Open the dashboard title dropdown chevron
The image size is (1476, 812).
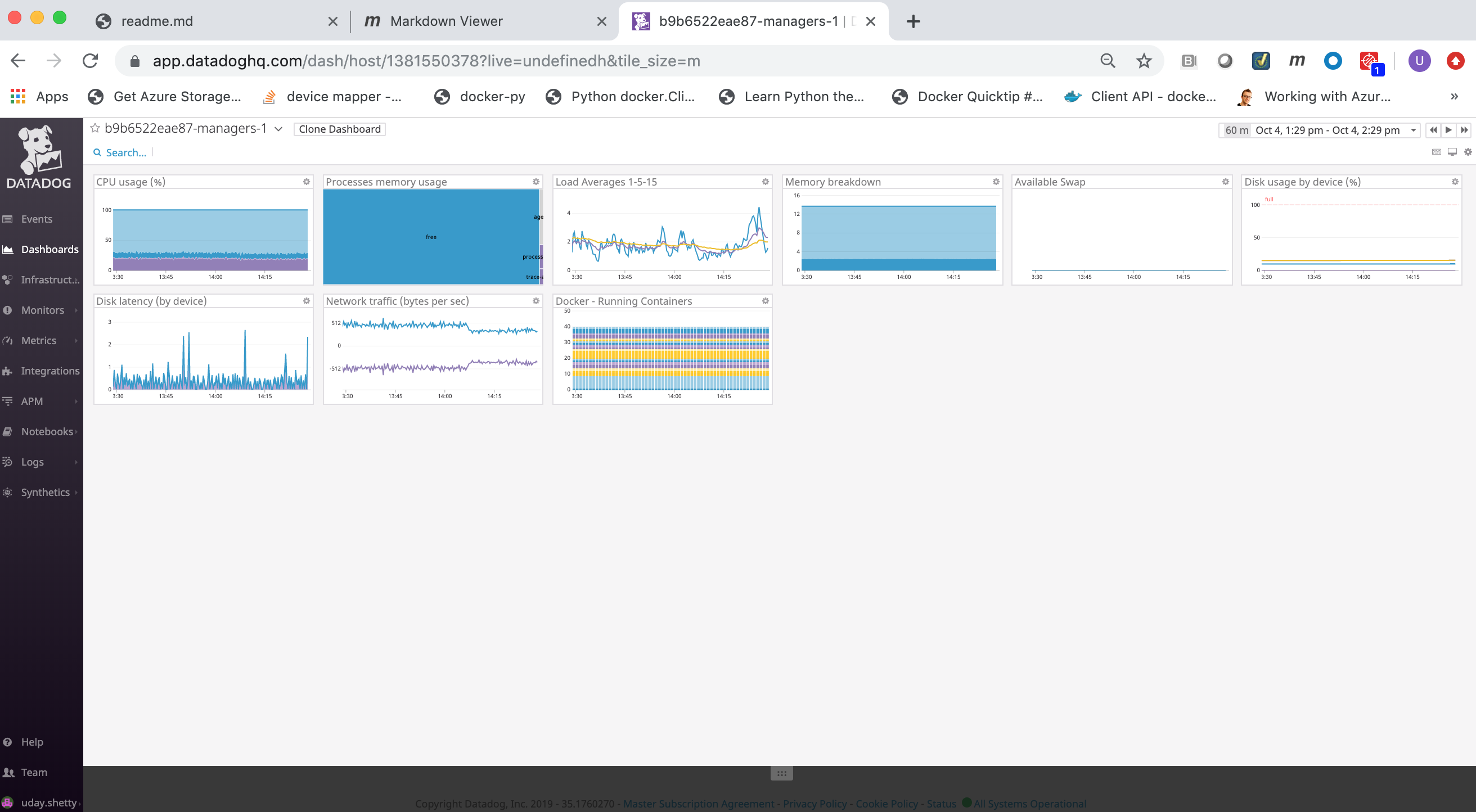click(278, 129)
